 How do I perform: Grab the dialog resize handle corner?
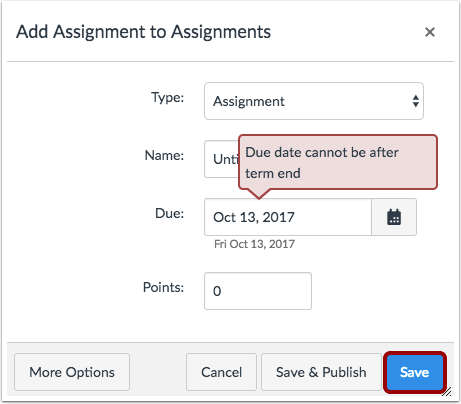(447, 392)
